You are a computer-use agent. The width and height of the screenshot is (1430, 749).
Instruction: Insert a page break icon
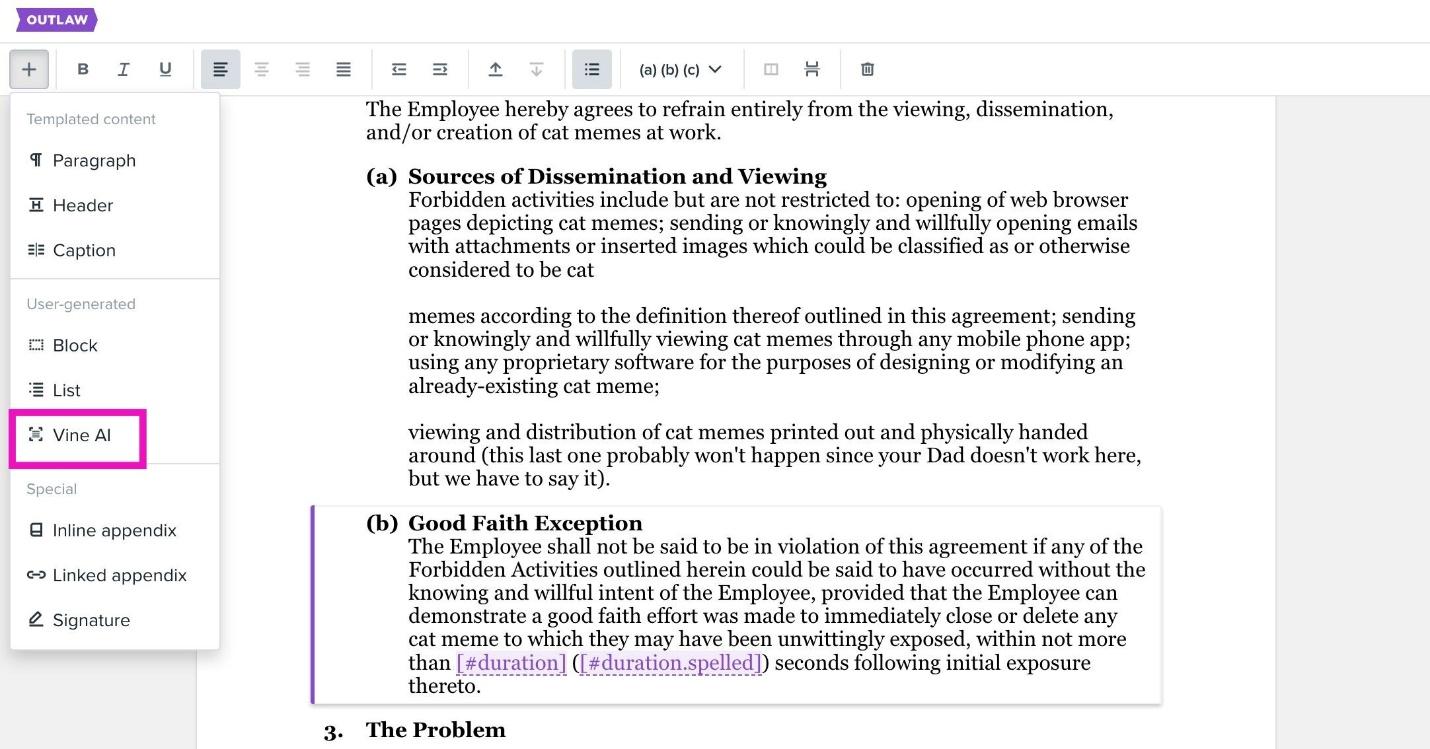[812, 69]
